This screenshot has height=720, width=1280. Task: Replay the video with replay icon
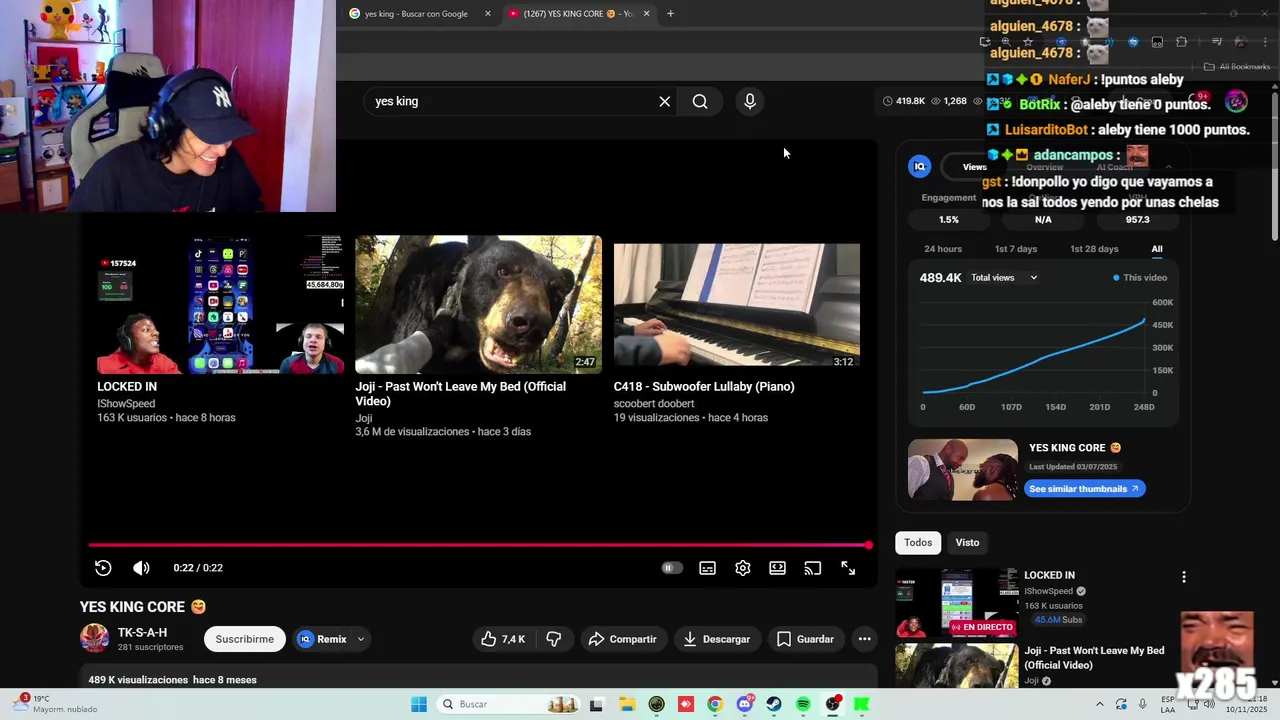pos(103,568)
